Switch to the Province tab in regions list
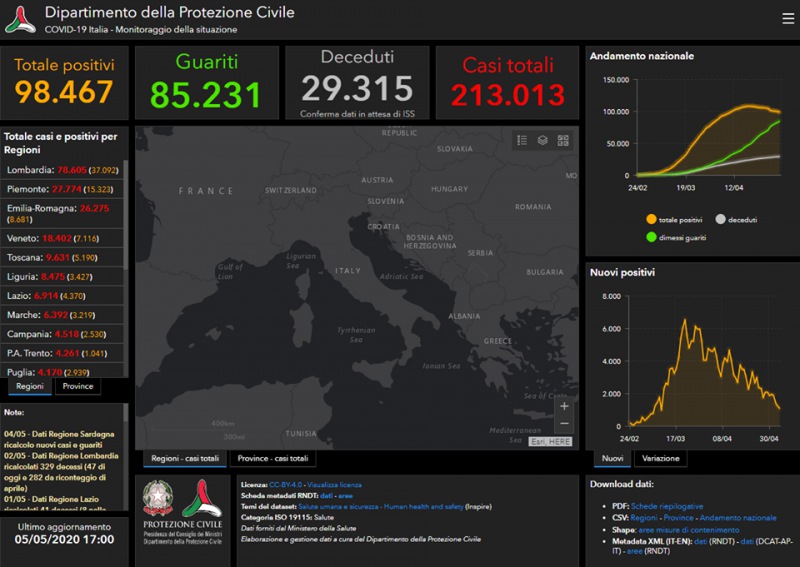The width and height of the screenshot is (800, 567). (x=79, y=386)
